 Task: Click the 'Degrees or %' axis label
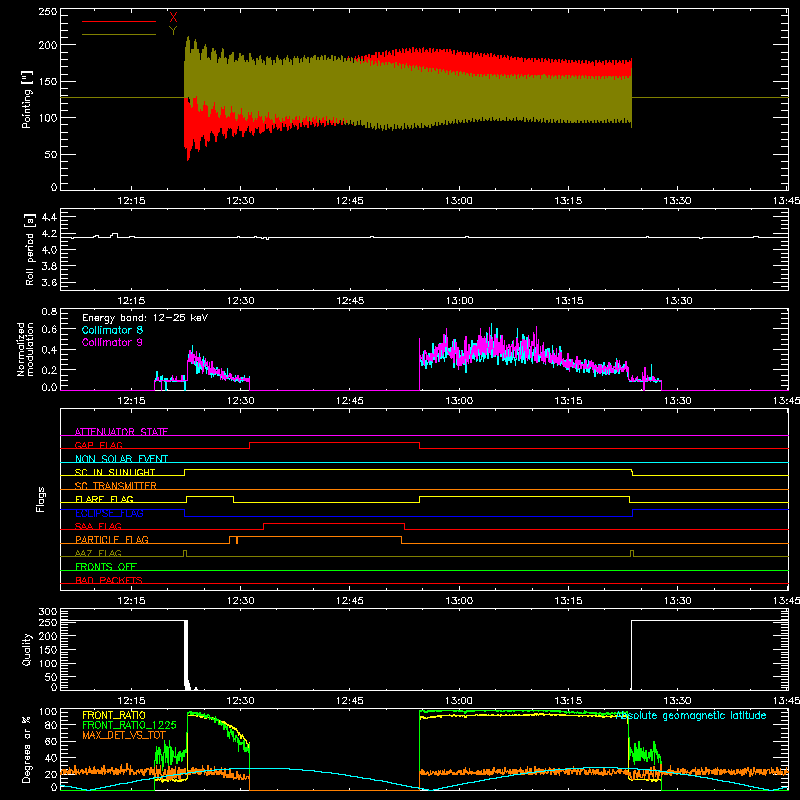click(x=26, y=749)
